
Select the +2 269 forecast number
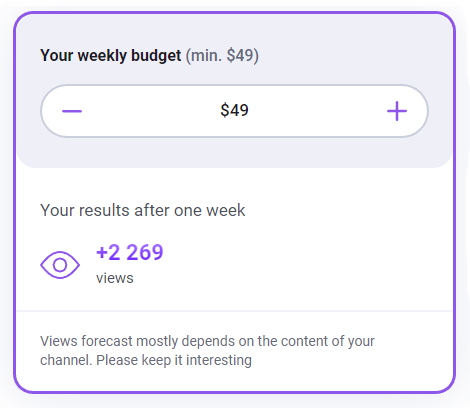[130, 252]
